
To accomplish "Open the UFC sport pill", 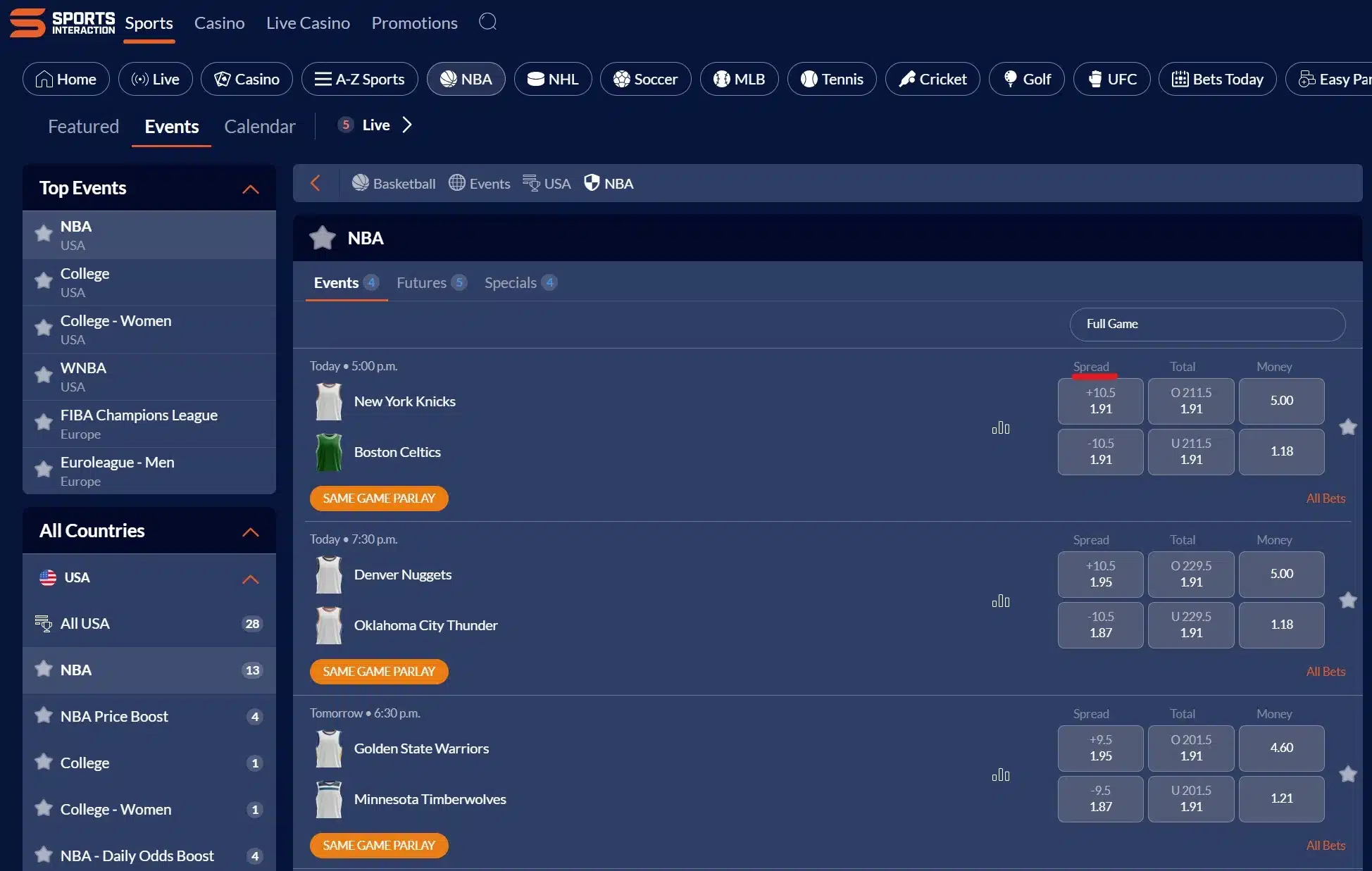I will coord(1112,79).
